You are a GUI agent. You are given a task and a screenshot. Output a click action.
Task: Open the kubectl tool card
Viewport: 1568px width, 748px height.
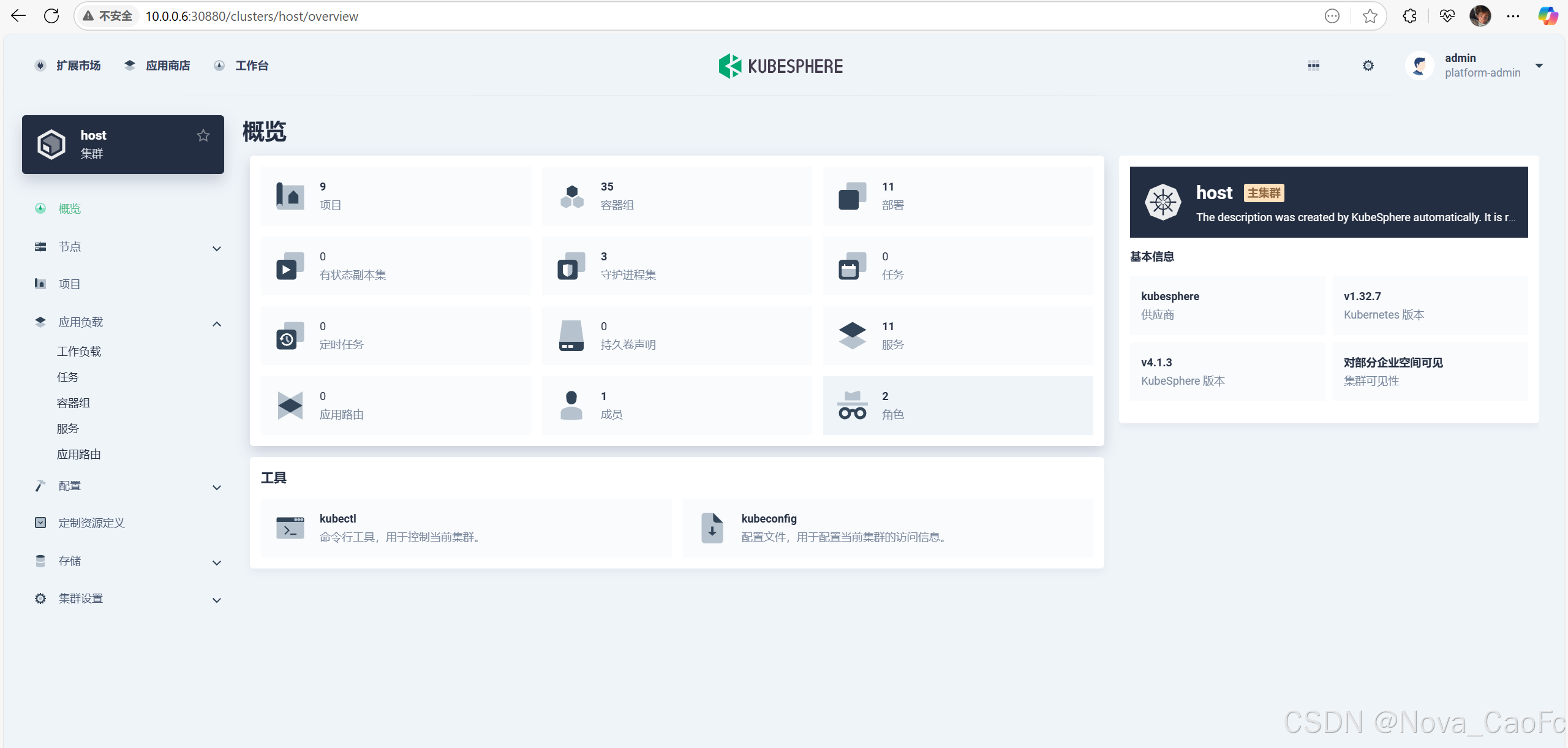pyautogui.click(x=466, y=528)
